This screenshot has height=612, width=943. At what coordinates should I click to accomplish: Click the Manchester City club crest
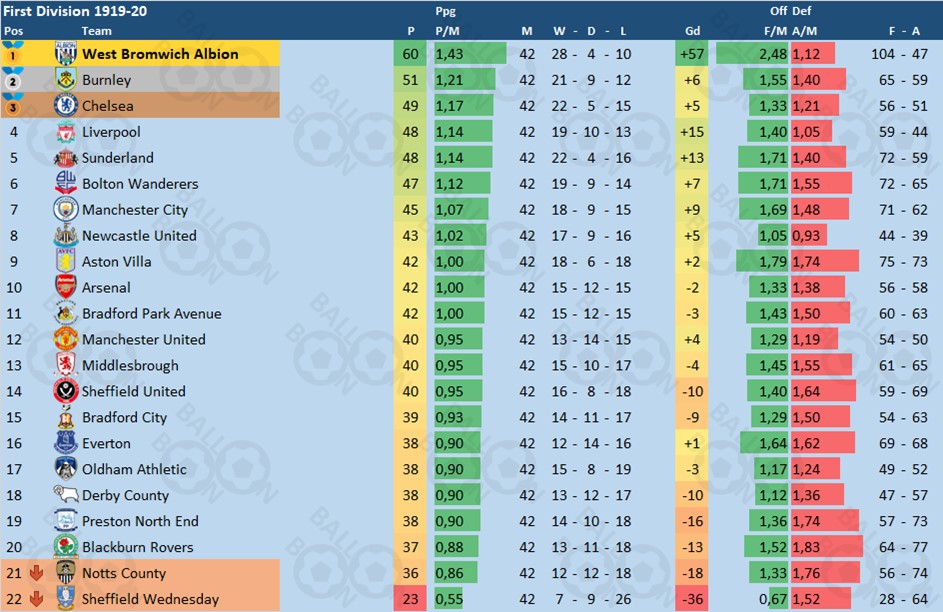tap(66, 209)
